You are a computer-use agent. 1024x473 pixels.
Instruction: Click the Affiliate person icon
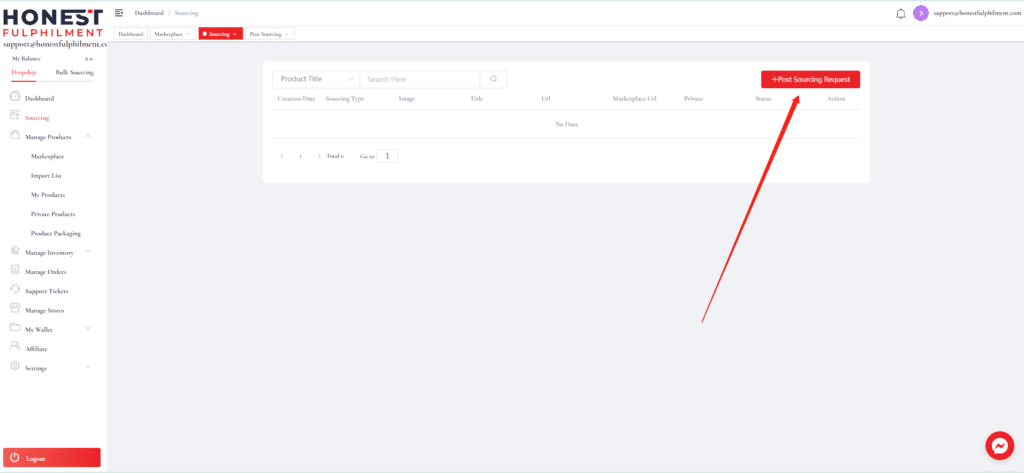pyautogui.click(x=15, y=347)
